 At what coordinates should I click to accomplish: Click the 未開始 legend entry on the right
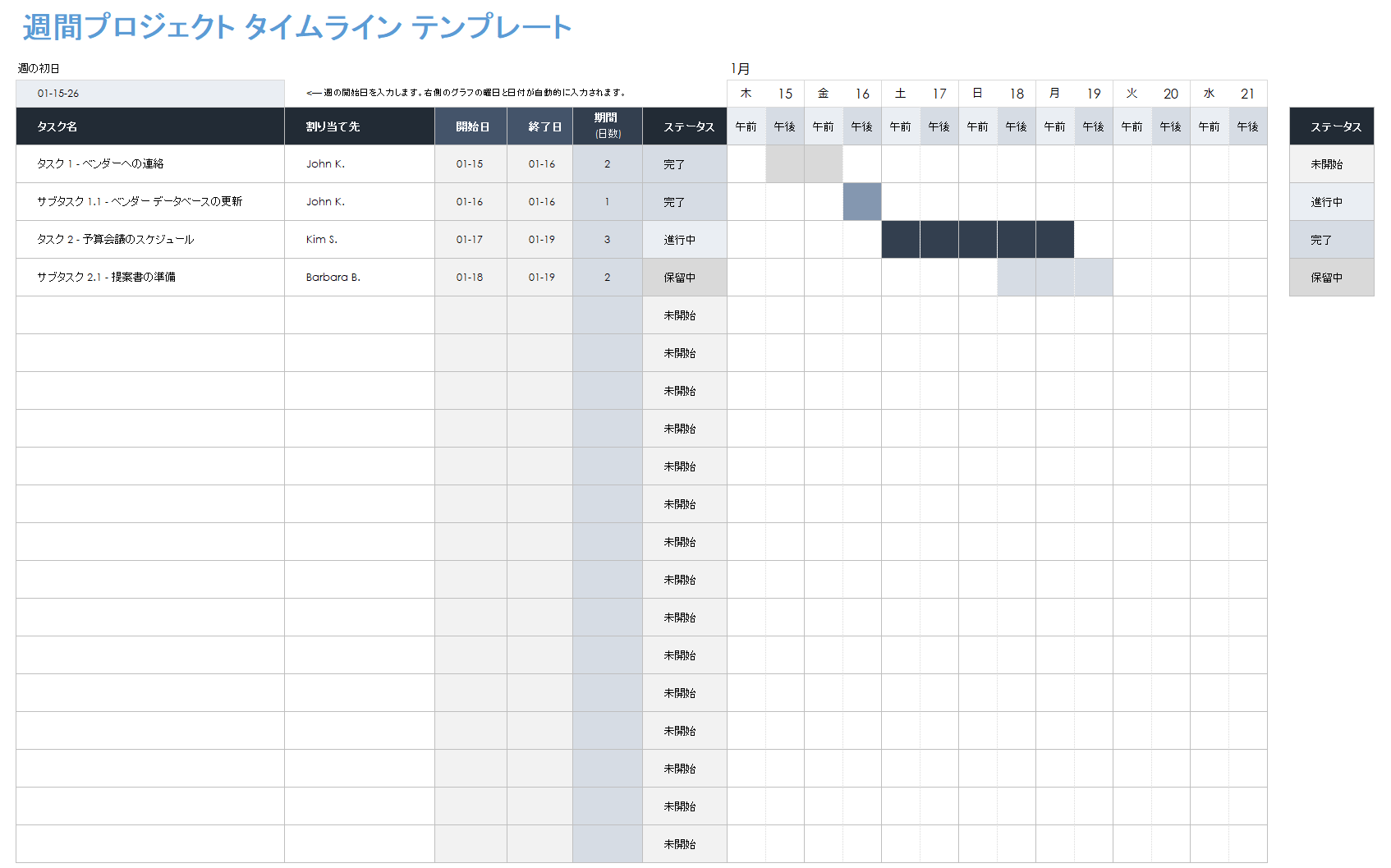point(1332,164)
